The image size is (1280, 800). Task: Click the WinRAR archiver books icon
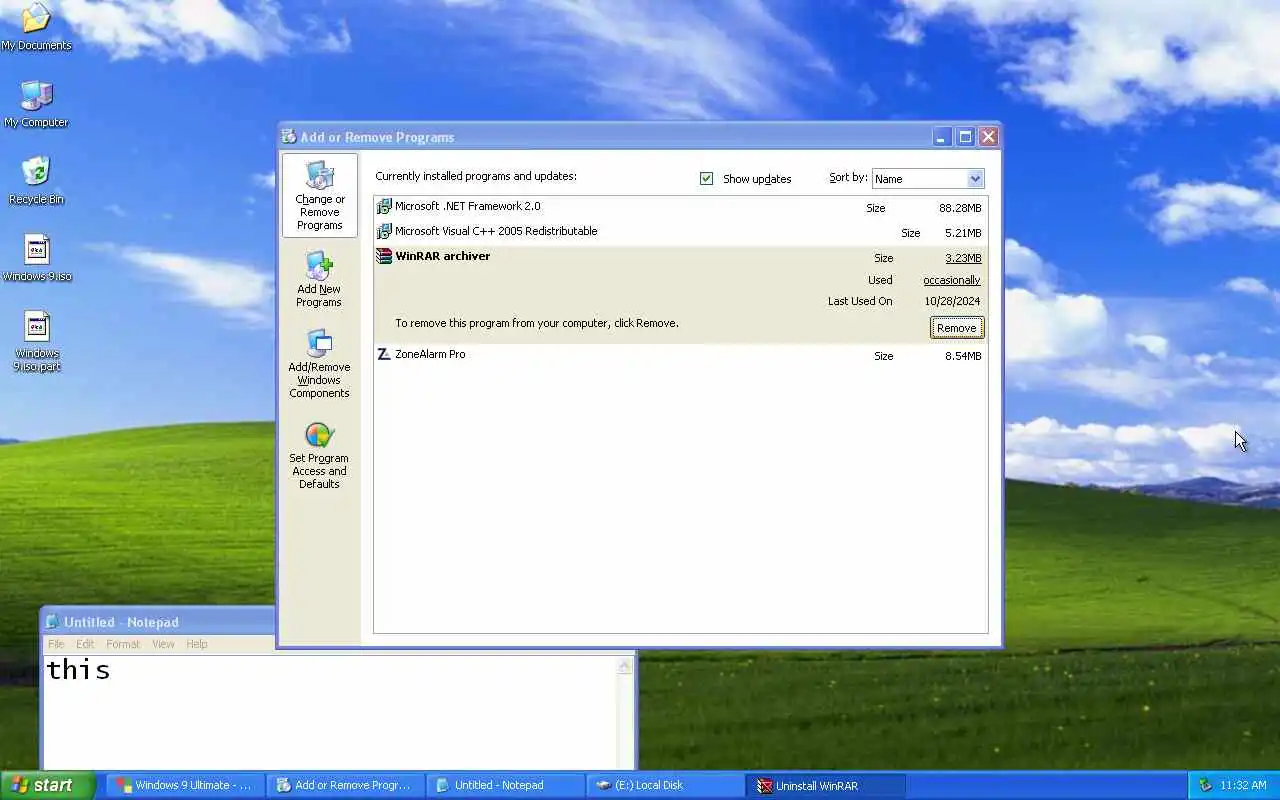coord(384,256)
